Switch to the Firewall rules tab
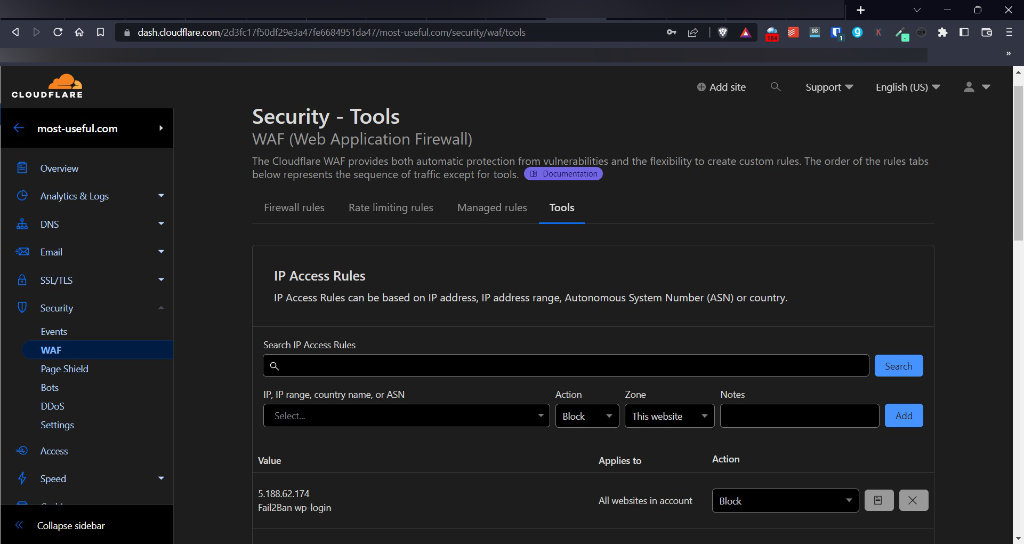 294,207
